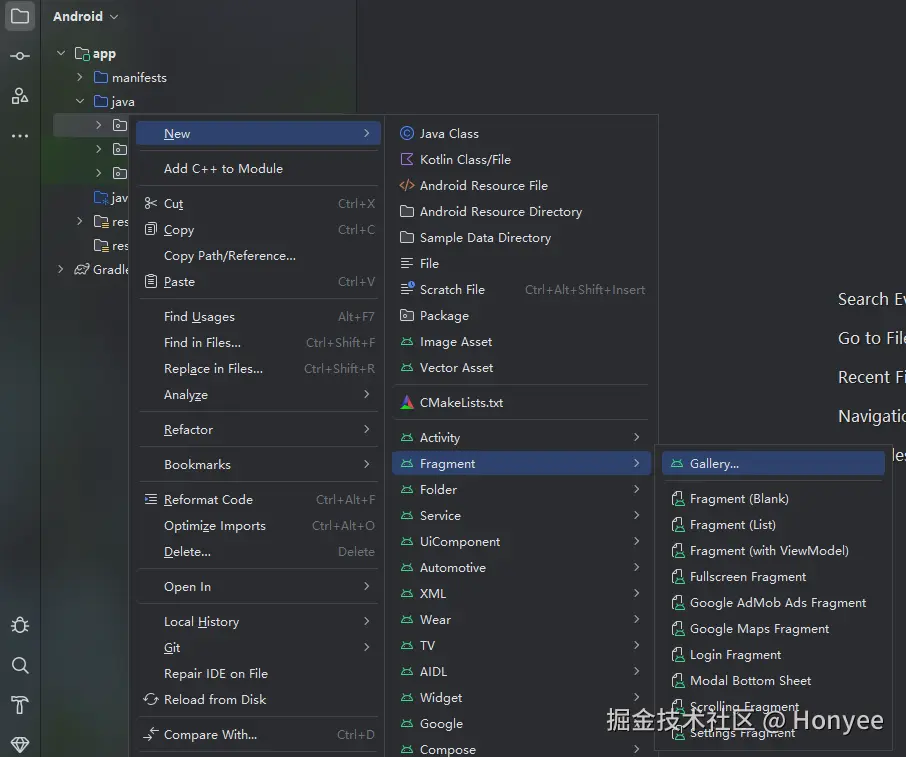Open the Bookmarks submenu
The height and width of the screenshot is (757, 906).
(x=258, y=465)
